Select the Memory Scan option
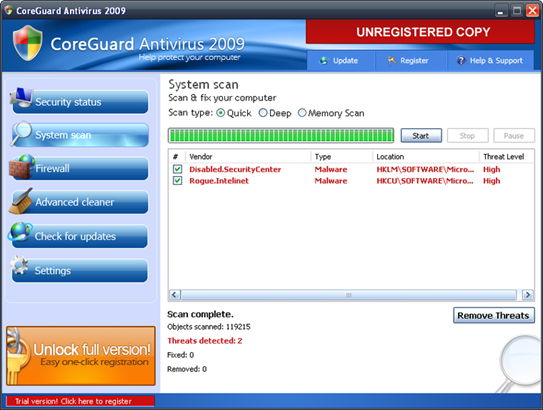Image resolution: width=543 pixels, height=410 pixels. click(302, 113)
